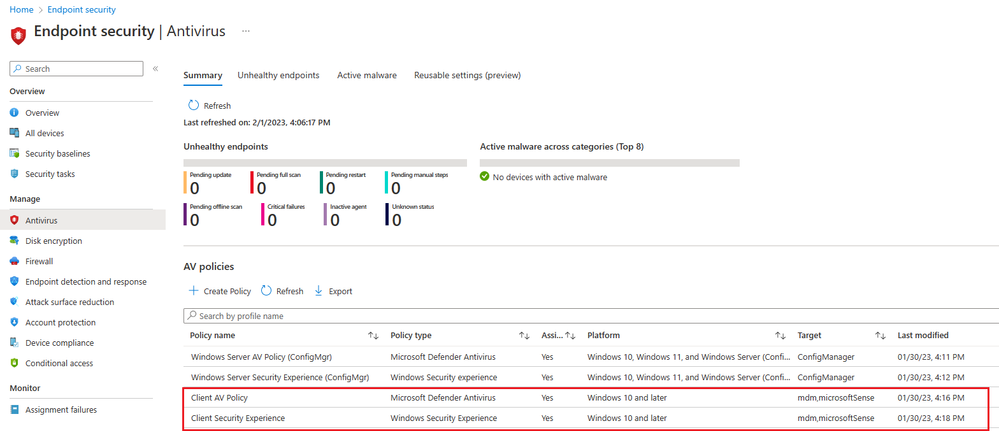This screenshot has height=431, width=999.
Task: Click the Pending restart count tile
Action: pyautogui.click(x=343, y=183)
